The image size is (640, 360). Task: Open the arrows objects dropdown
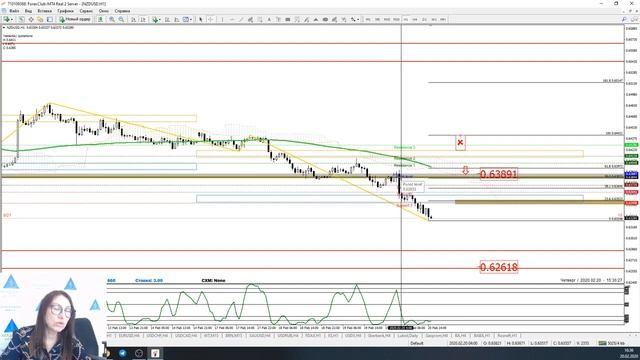355,19
